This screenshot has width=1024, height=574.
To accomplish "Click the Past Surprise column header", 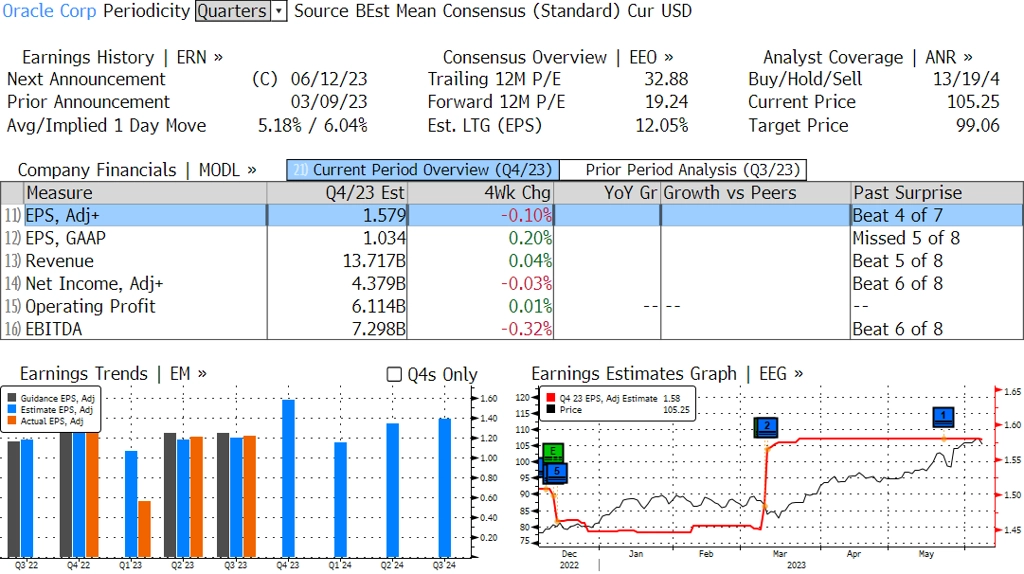I will (937, 193).
